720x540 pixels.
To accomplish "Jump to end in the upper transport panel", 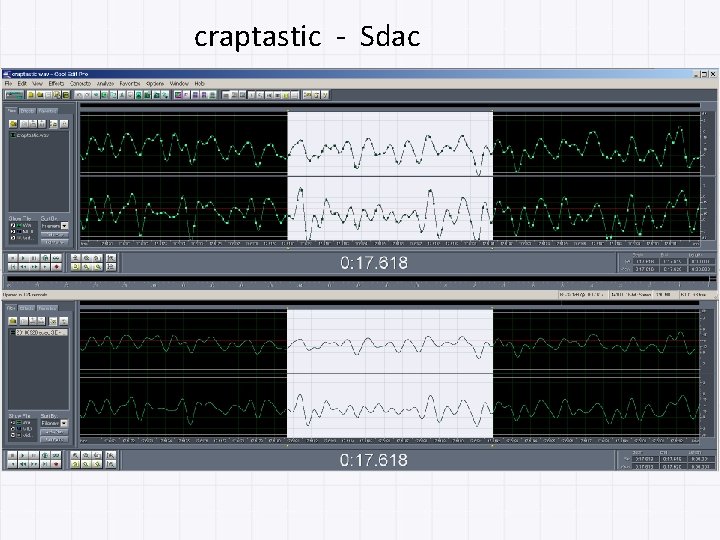I will (x=45, y=267).
